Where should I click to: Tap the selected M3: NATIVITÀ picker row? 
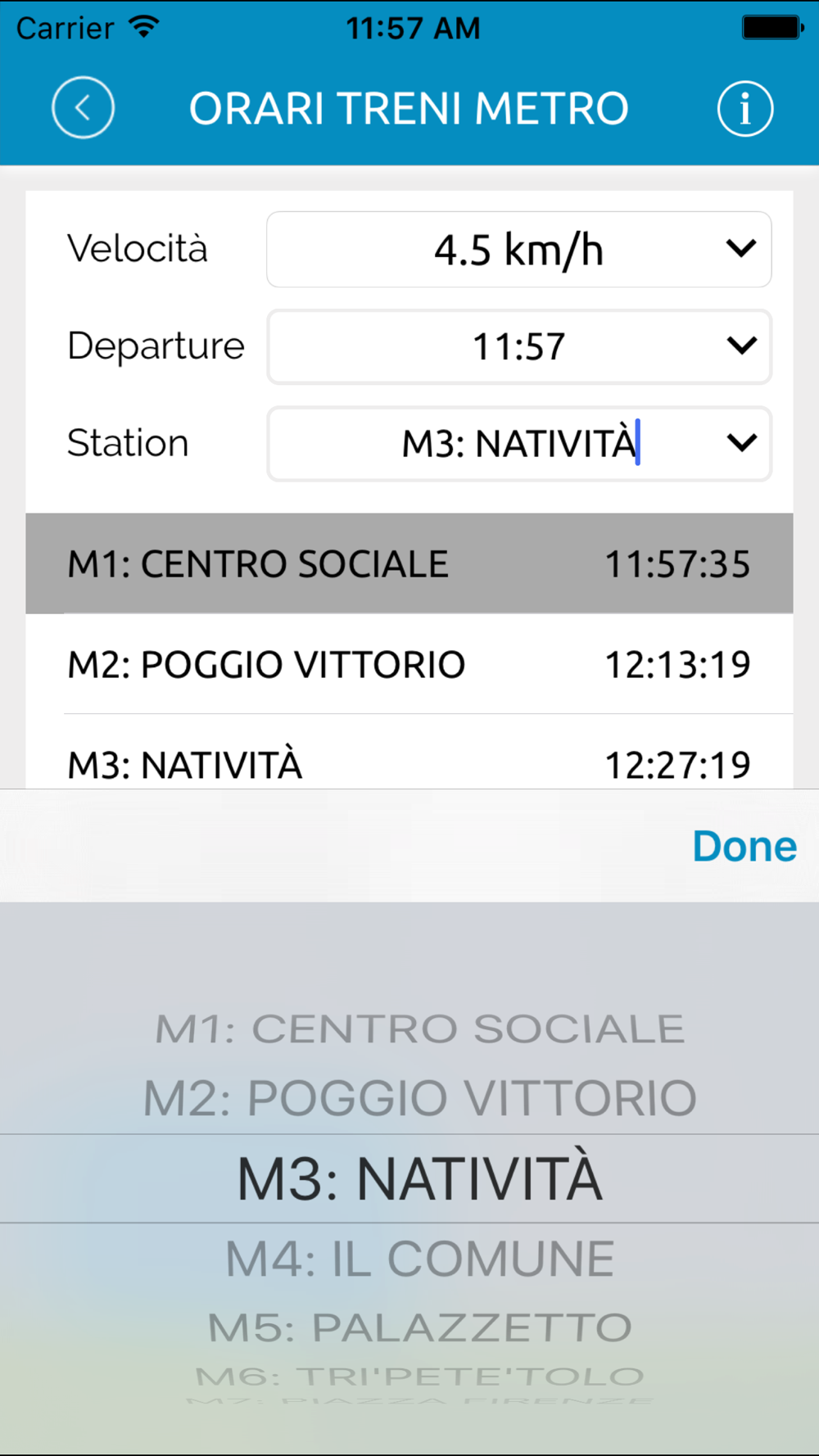pyautogui.click(x=409, y=1179)
